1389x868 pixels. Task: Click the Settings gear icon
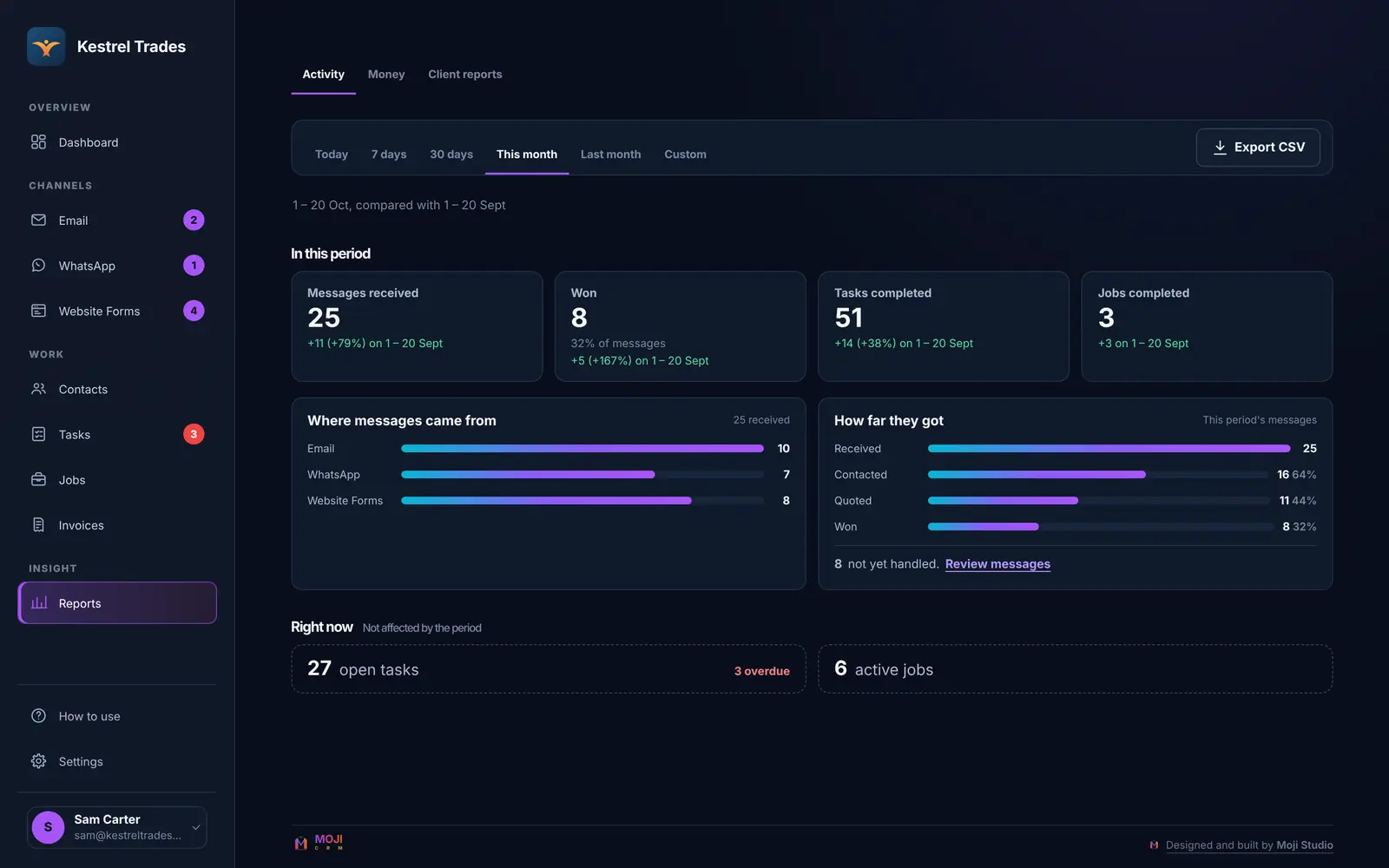coord(38,761)
